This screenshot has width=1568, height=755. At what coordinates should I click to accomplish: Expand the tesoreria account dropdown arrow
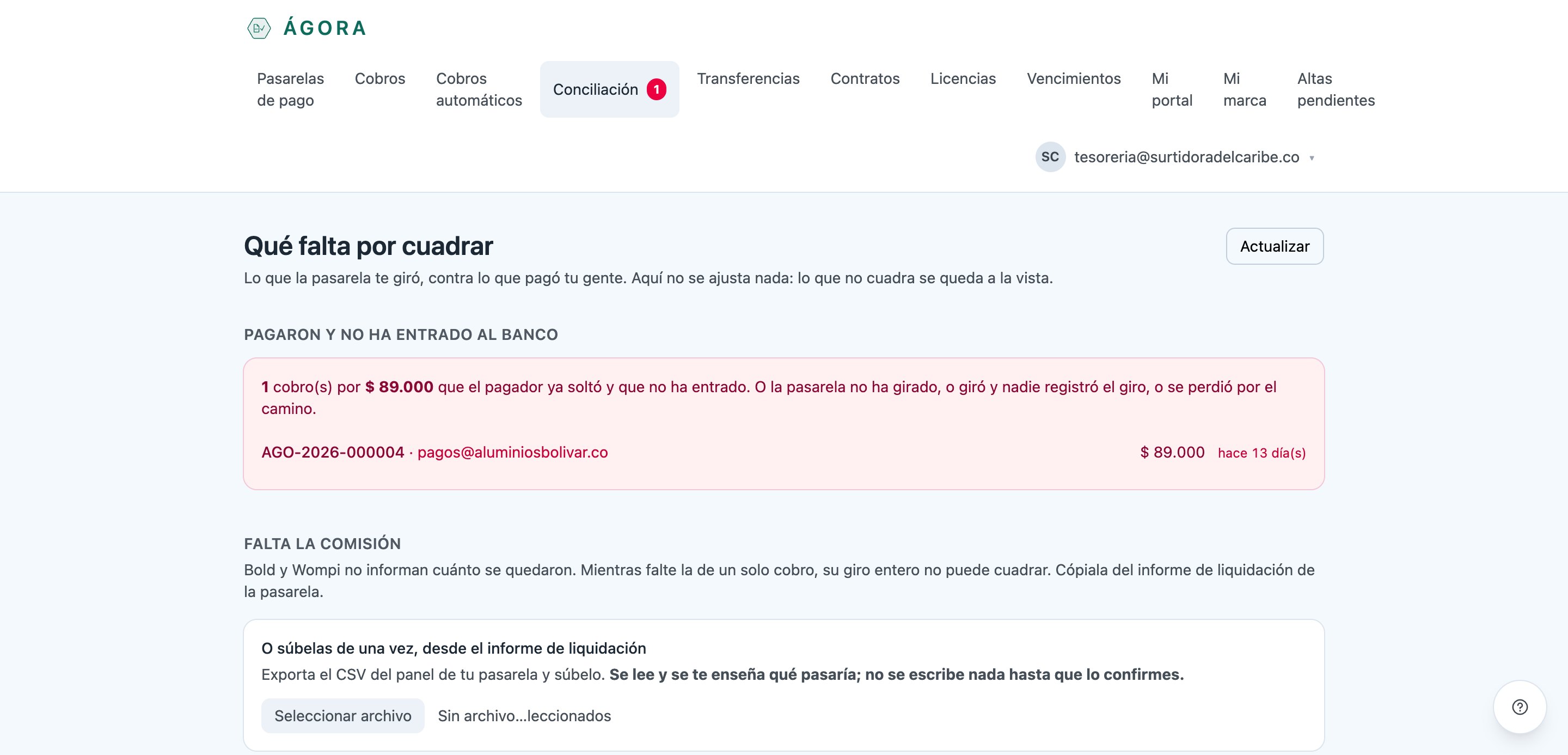pyautogui.click(x=1312, y=159)
